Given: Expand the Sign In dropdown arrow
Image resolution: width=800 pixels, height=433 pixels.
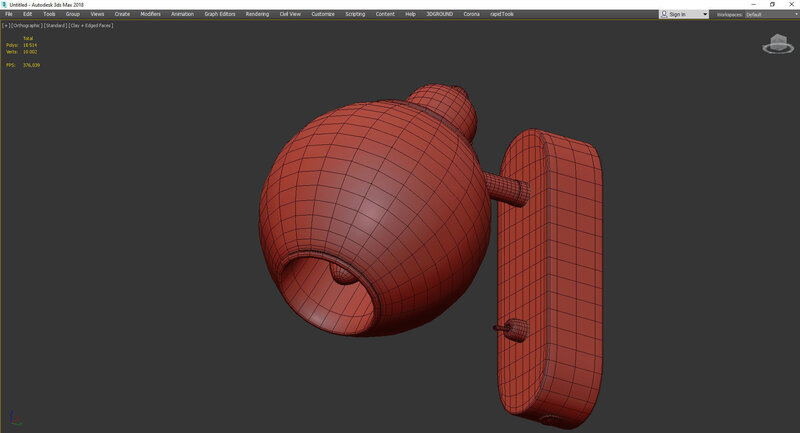Looking at the screenshot, I should 705,15.
